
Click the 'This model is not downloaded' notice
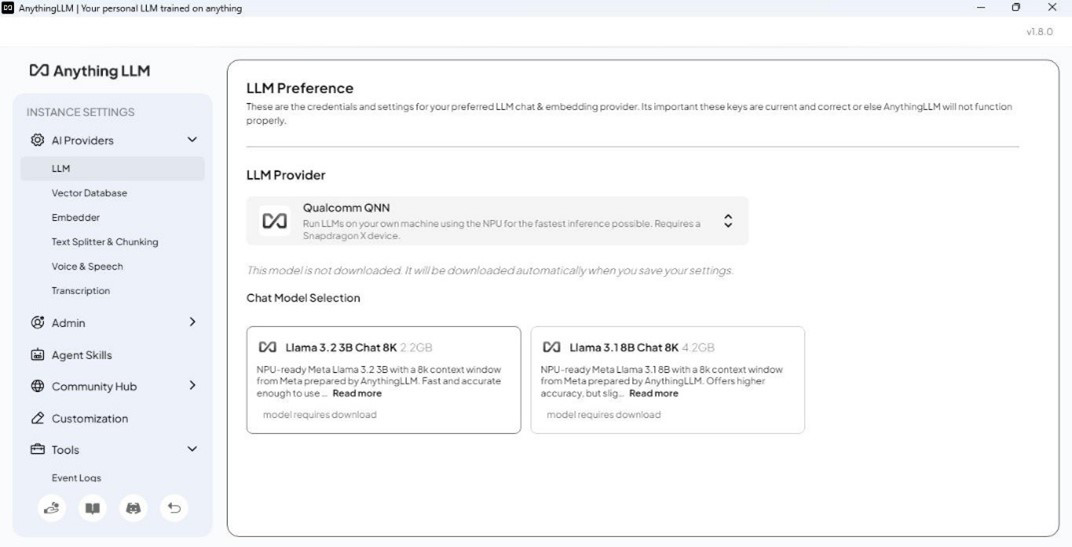click(x=490, y=270)
